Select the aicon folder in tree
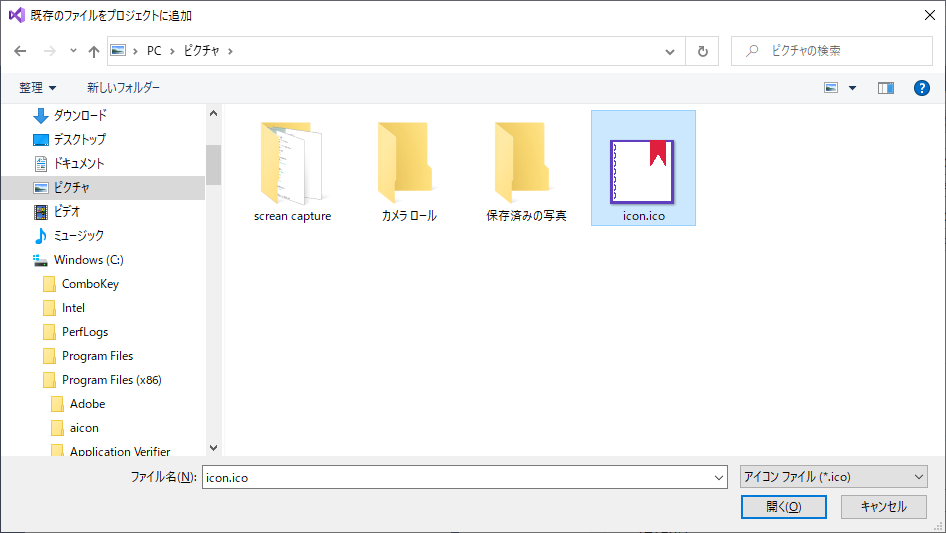 pos(84,428)
